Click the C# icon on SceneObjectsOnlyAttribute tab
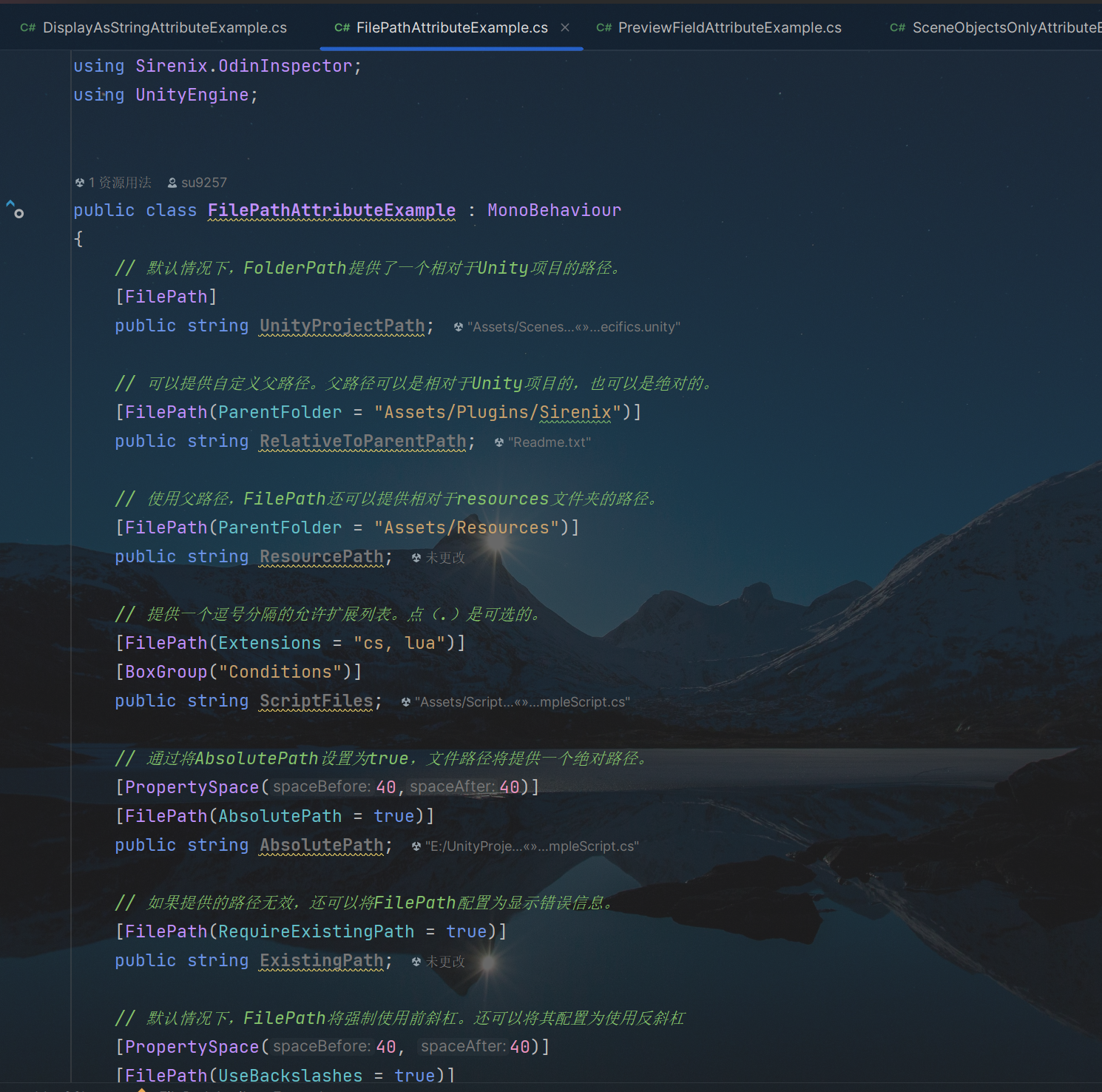The width and height of the screenshot is (1102, 1092). point(898,27)
